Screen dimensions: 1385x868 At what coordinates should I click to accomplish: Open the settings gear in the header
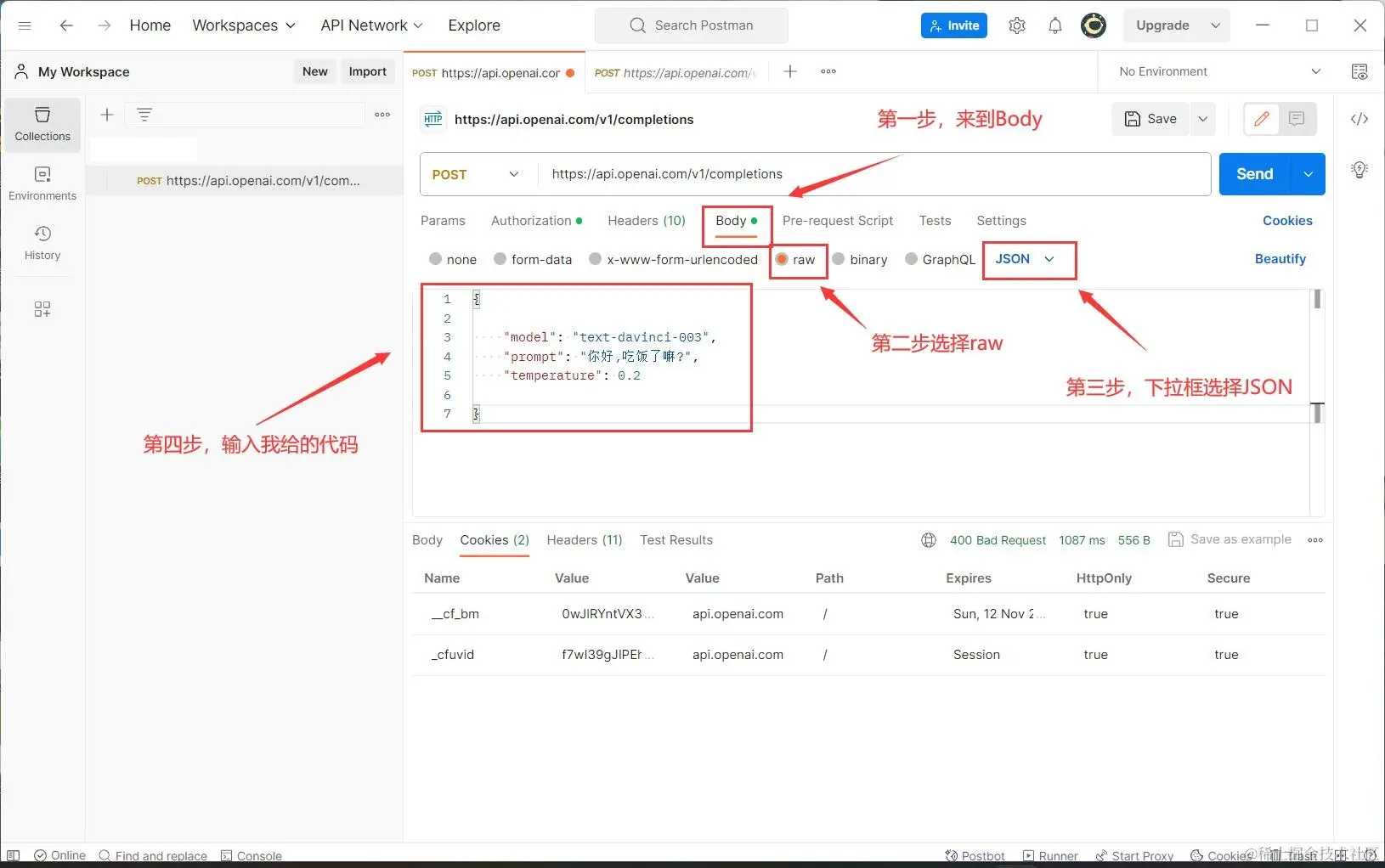click(1016, 25)
